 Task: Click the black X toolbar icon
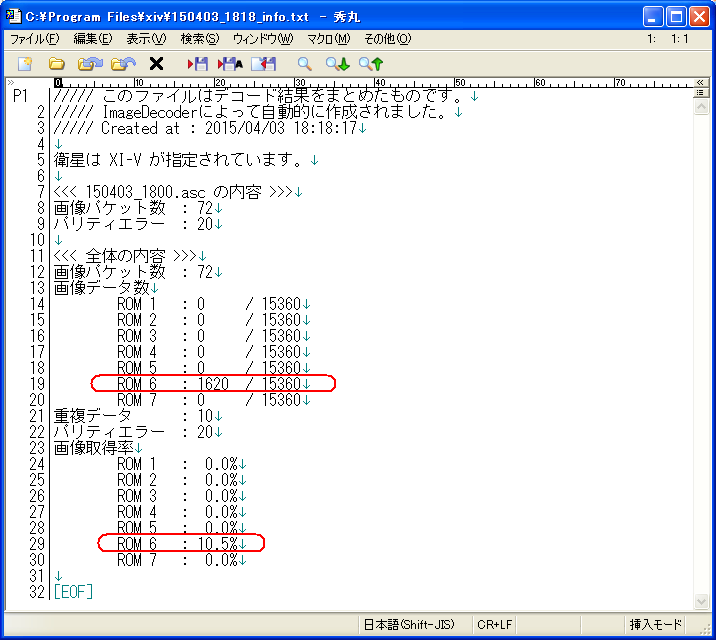point(157,64)
